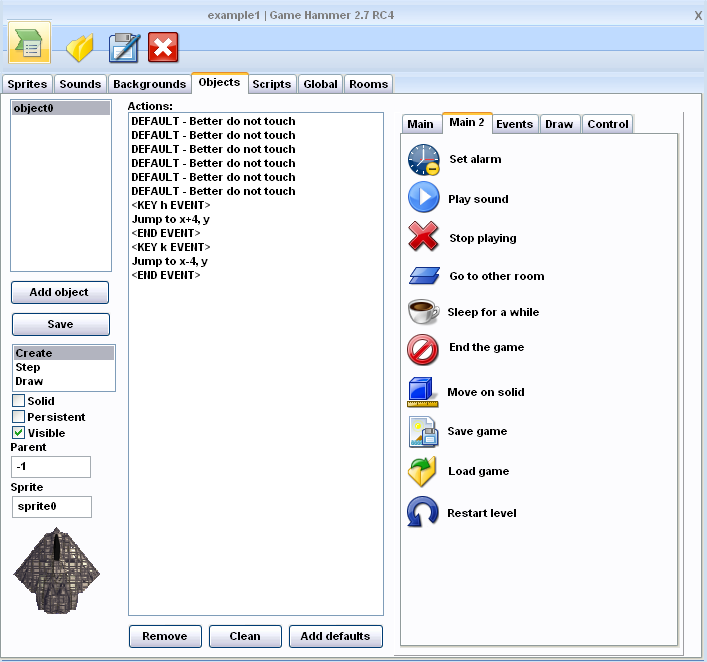Click the Sprite name input field

(51, 507)
